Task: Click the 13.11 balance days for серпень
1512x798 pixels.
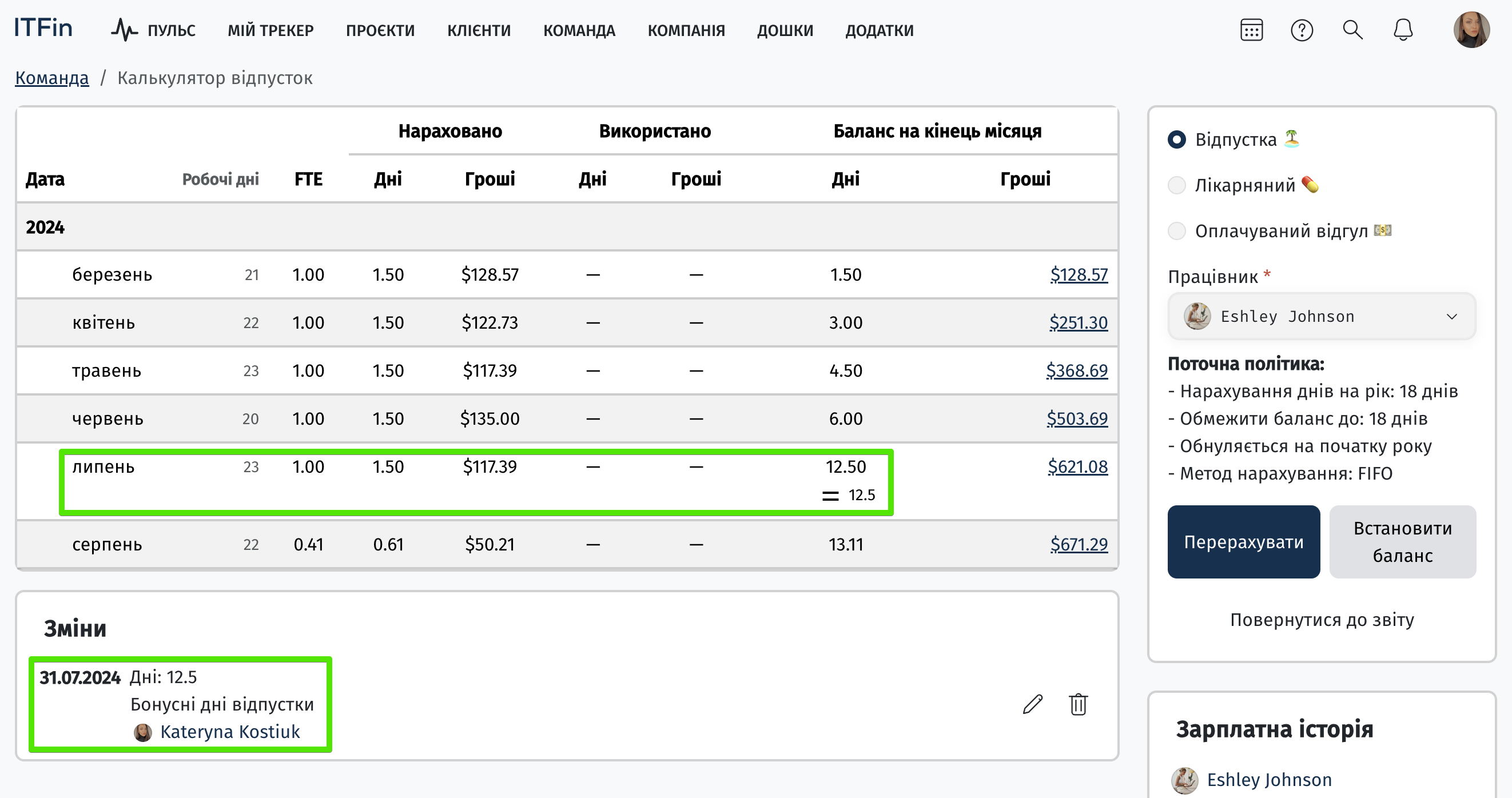Action: point(846,545)
